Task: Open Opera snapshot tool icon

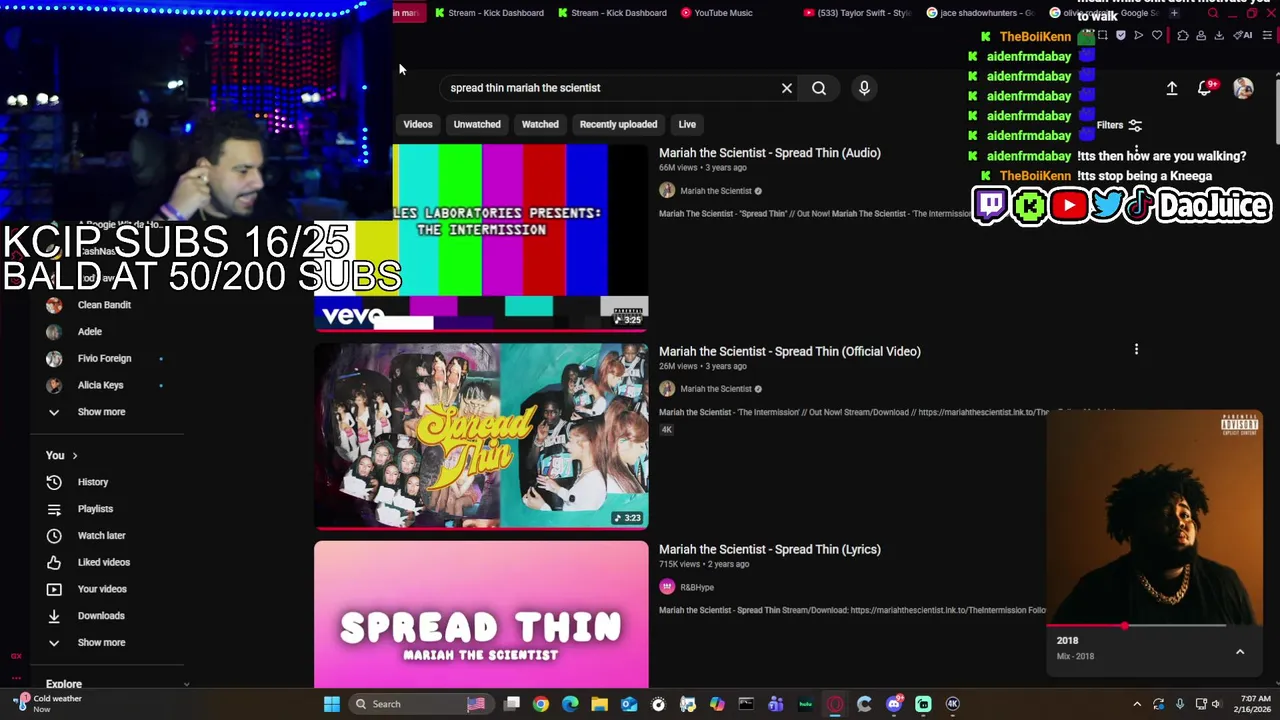Action: click(1103, 35)
